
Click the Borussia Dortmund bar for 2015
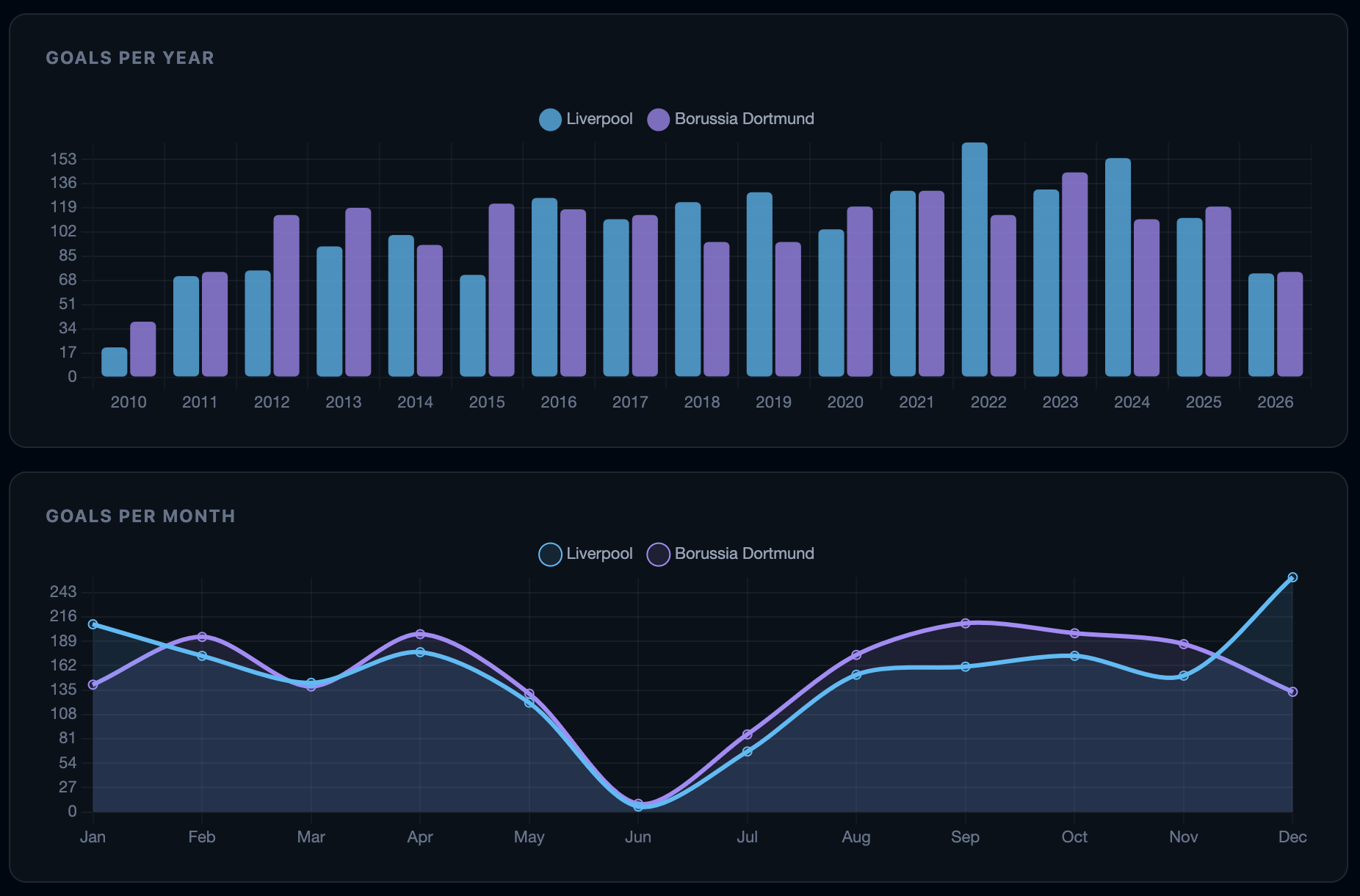pos(502,290)
